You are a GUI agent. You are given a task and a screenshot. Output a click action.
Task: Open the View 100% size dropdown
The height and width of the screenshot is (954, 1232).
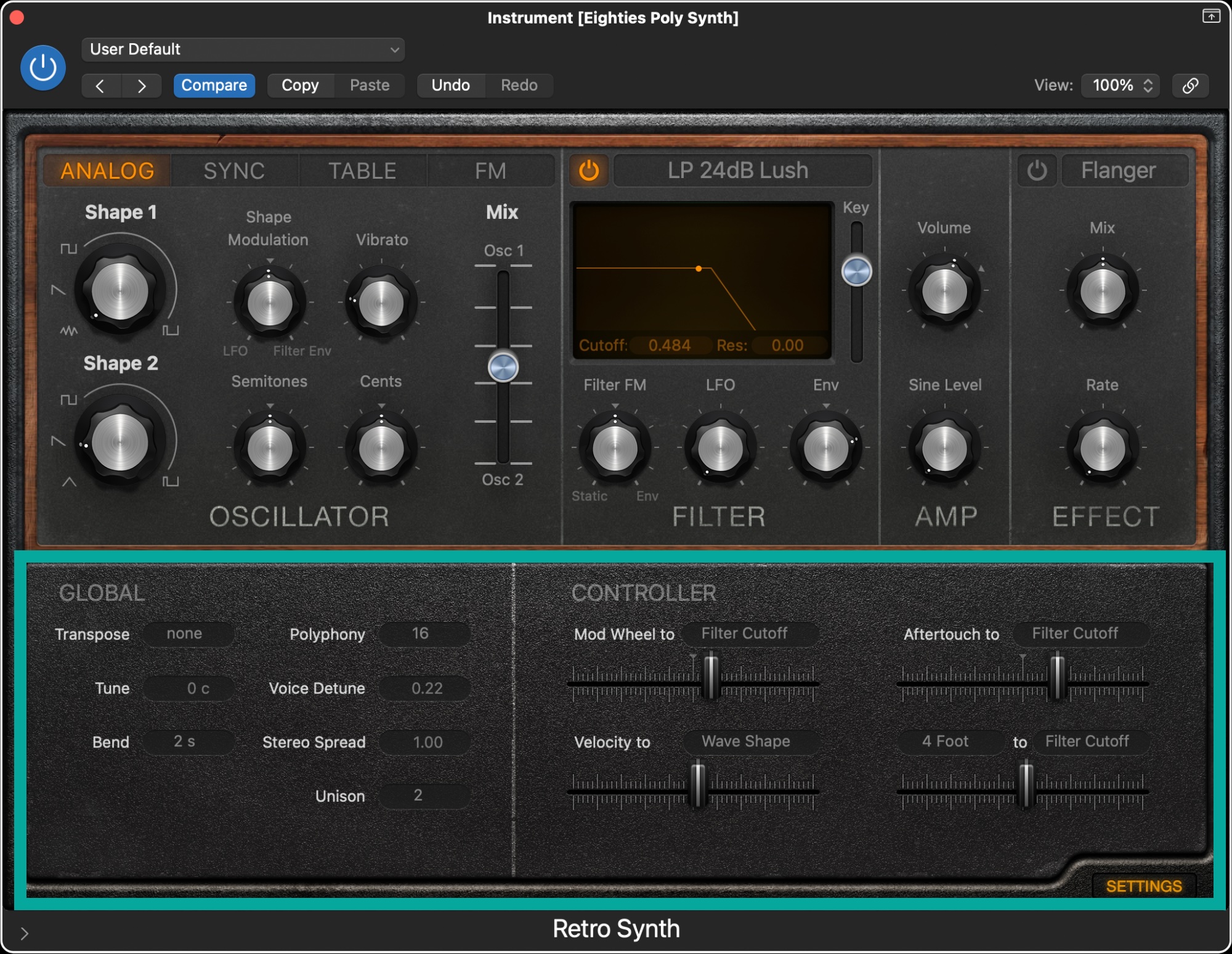coord(1121,85)
